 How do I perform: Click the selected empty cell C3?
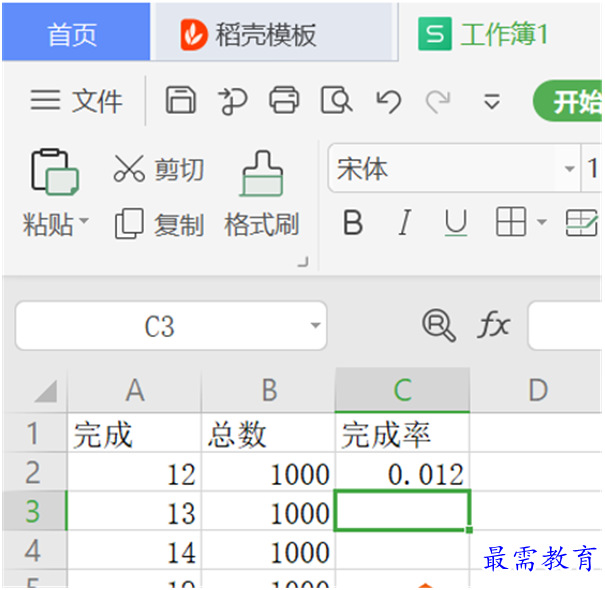pyautogui.click(x=402, y=511)
